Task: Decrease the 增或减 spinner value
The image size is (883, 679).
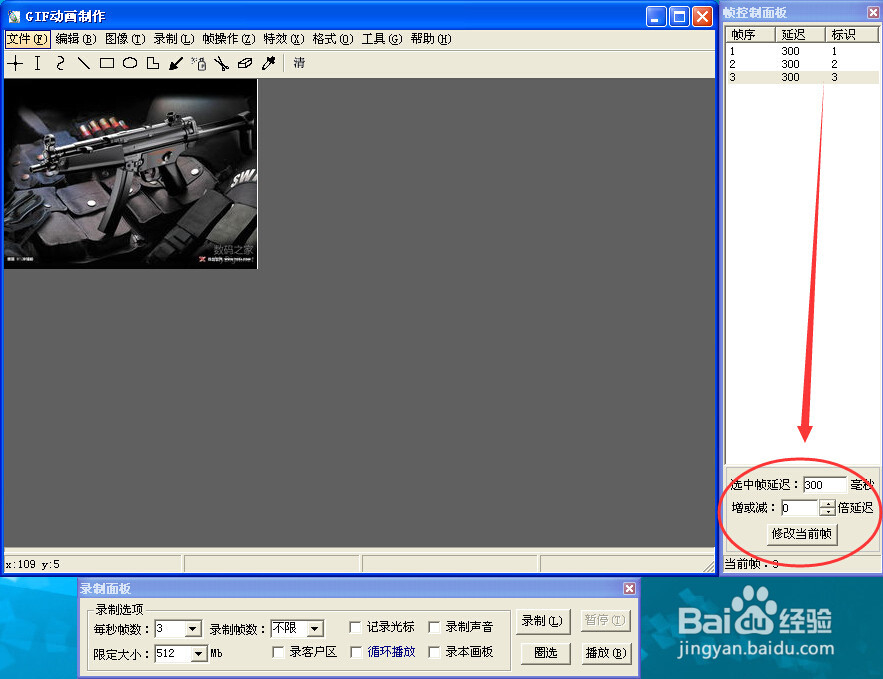Action: click(827, 512)
